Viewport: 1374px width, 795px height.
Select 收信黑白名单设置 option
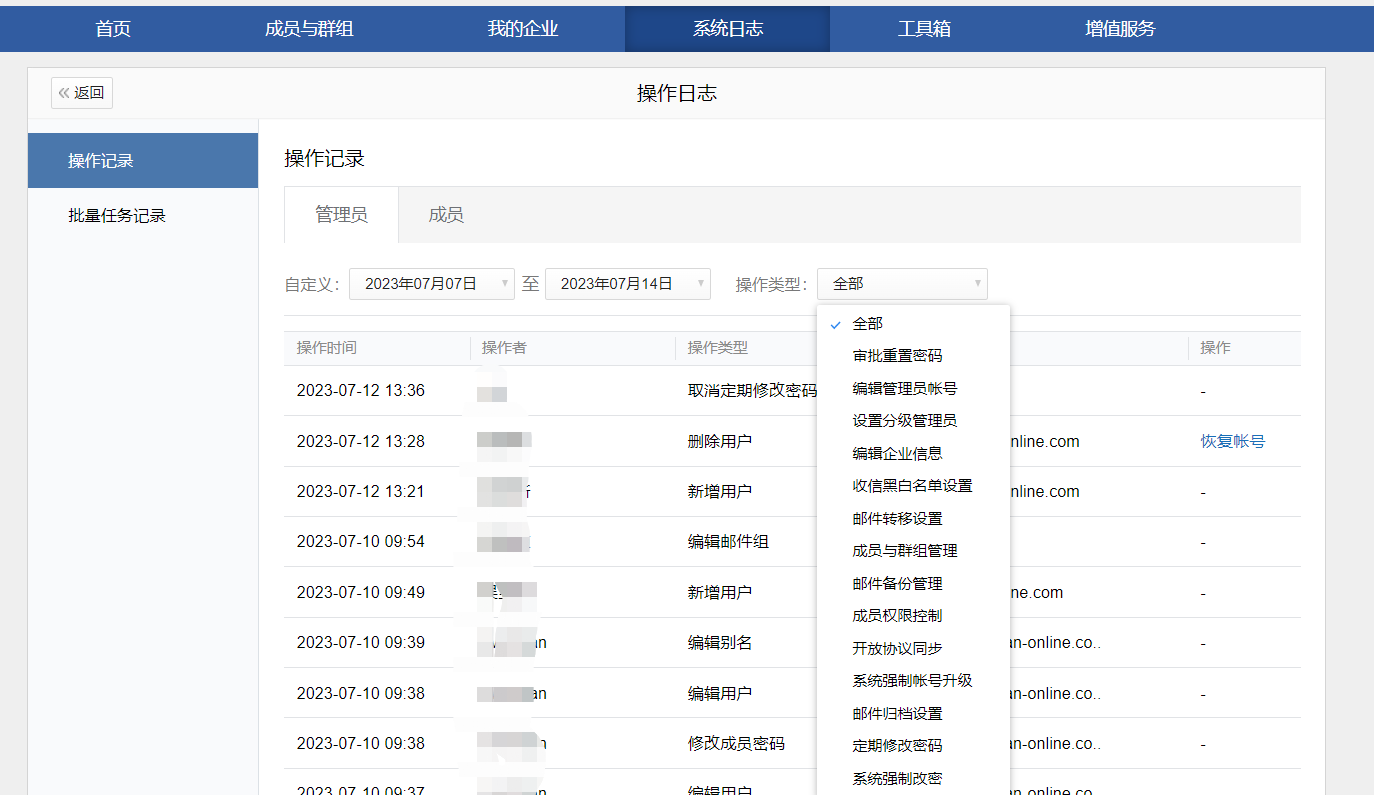pyautogui.click(x=912, y=486)
